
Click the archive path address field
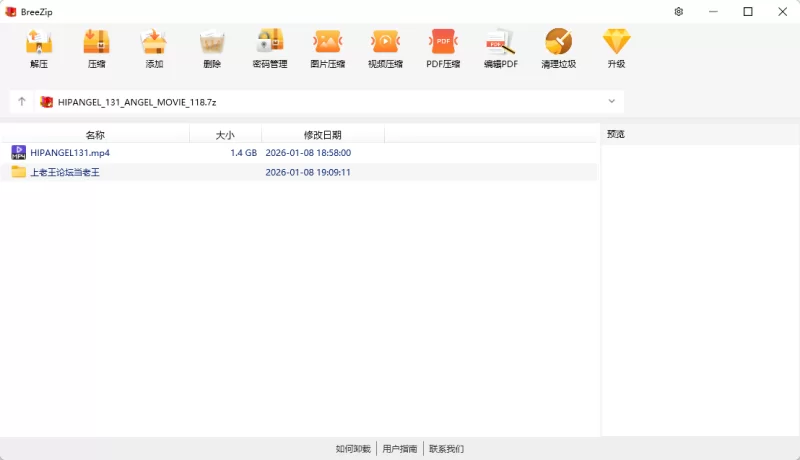click(329, 102)
